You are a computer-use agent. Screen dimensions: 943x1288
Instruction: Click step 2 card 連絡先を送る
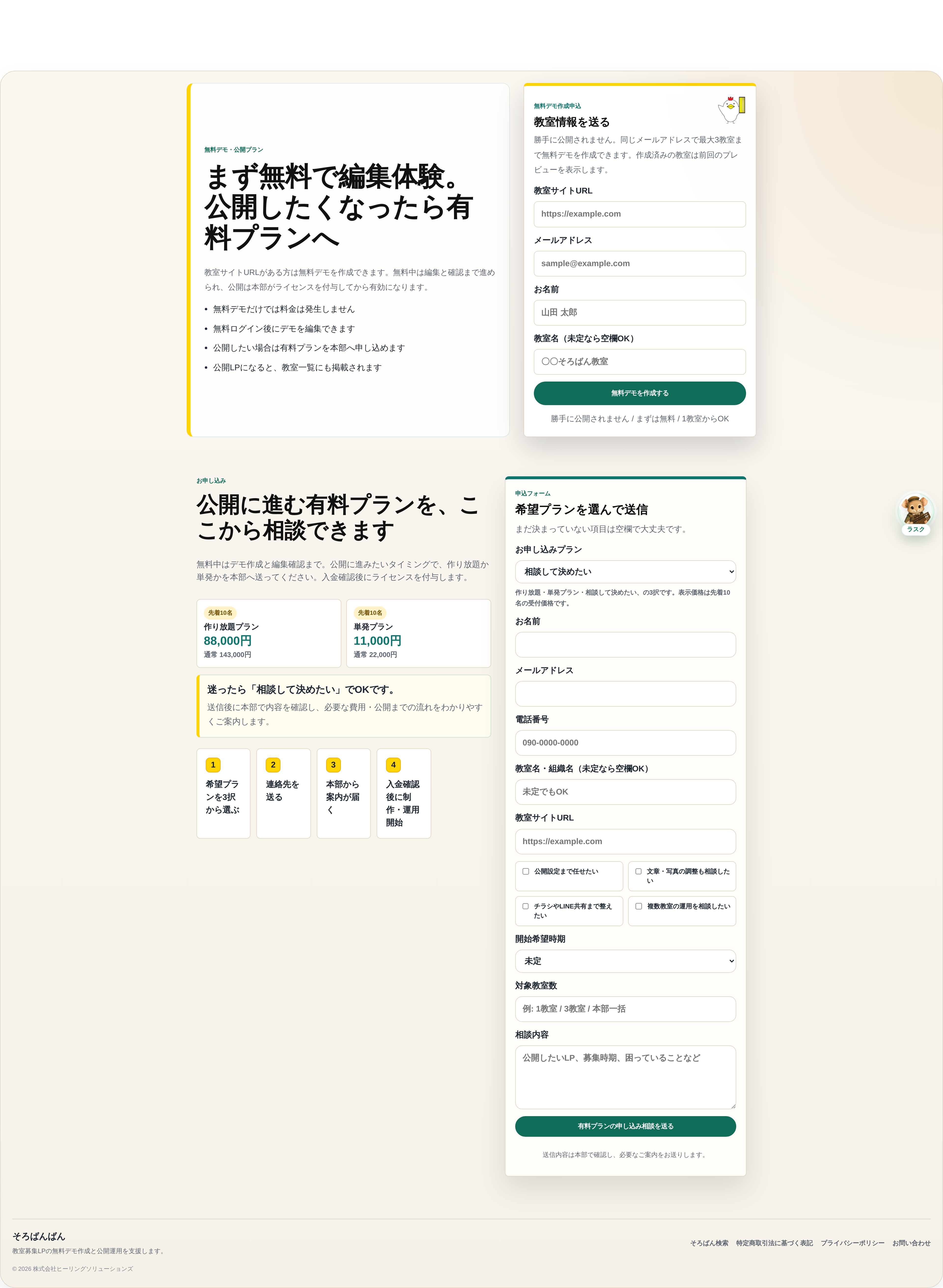point(283,793)
